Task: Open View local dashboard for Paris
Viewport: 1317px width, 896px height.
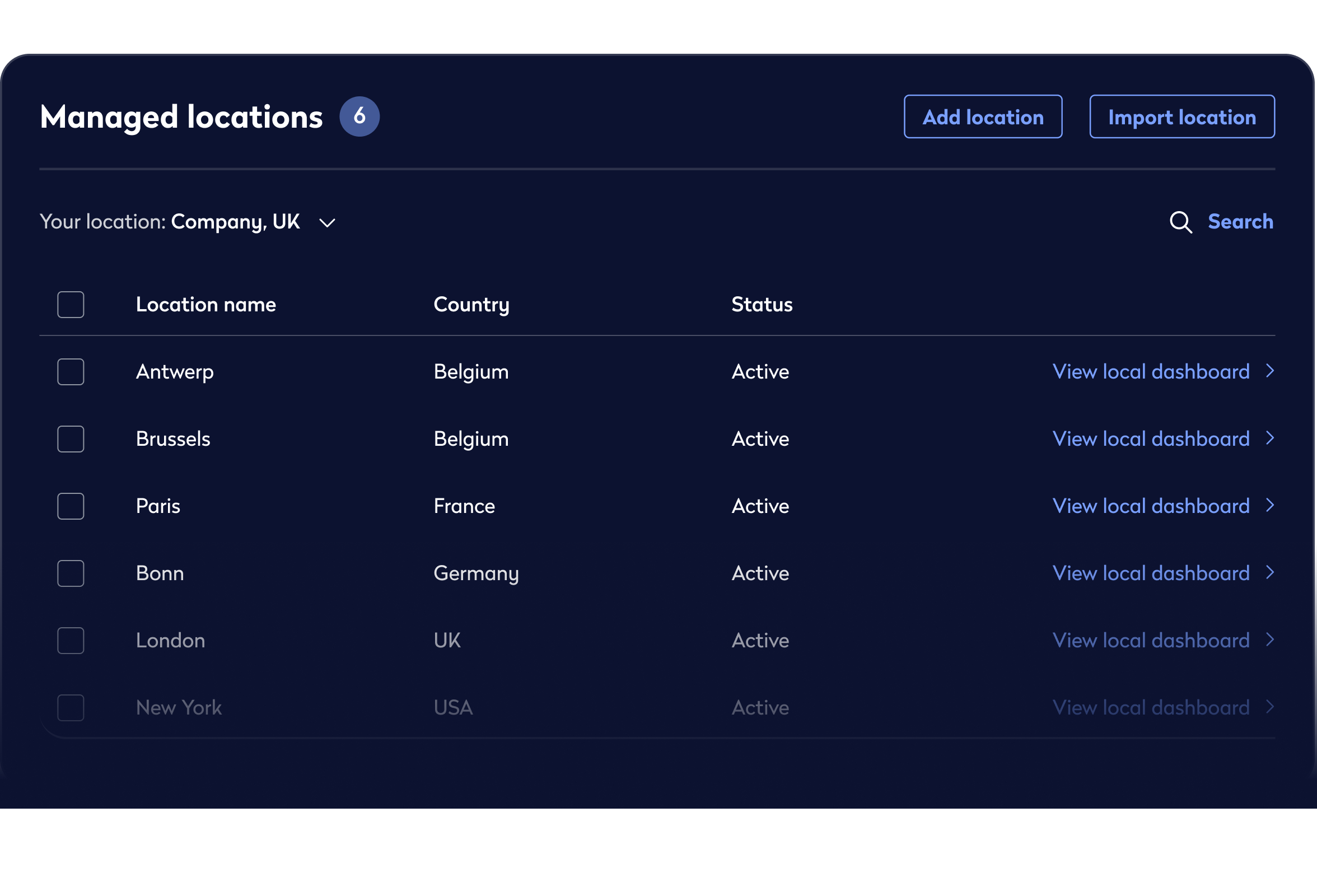Action: pos(1151,506)
